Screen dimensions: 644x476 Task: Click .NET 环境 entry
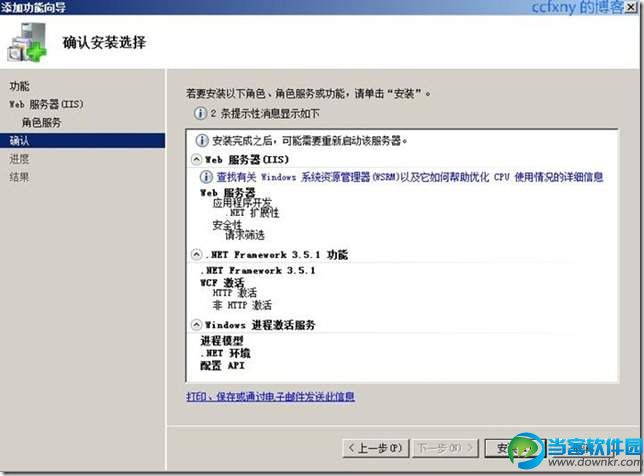pos(225,353)
